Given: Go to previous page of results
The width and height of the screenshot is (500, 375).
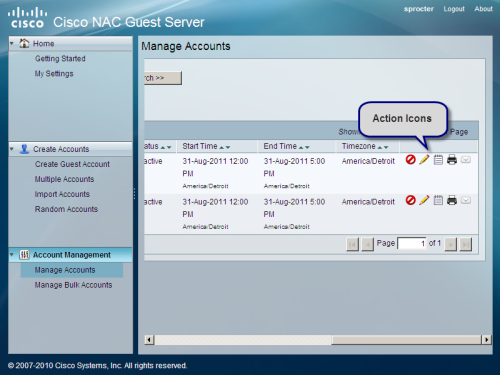Looking at the screenshot, I should pyautogui.click(x=368, y=244).
